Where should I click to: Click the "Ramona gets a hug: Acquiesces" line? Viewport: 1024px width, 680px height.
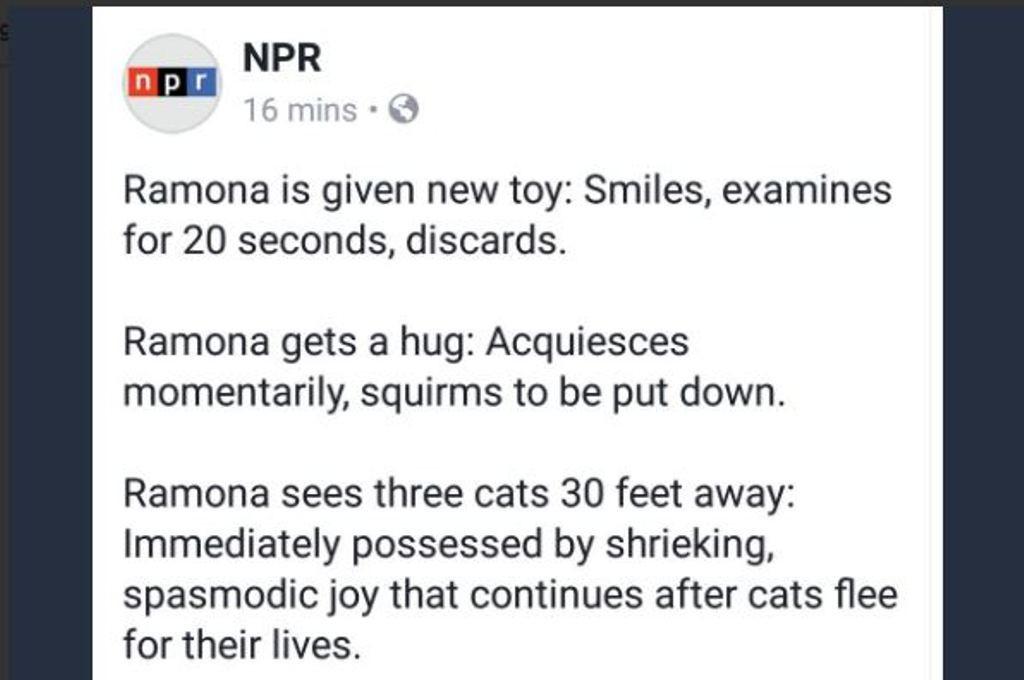click(x=406, y=343)
